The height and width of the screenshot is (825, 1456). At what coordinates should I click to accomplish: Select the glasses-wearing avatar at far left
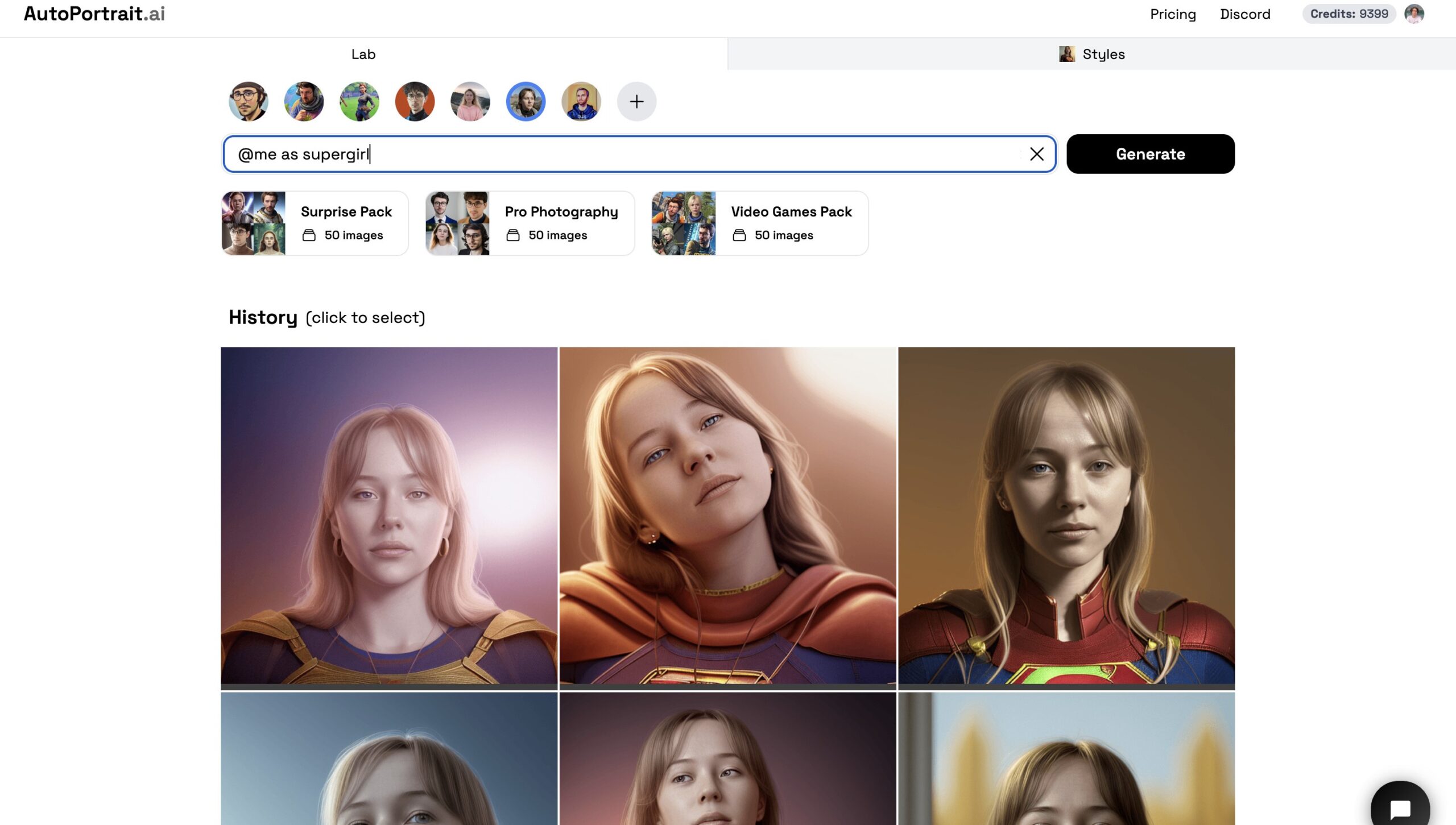coord(248,101)
